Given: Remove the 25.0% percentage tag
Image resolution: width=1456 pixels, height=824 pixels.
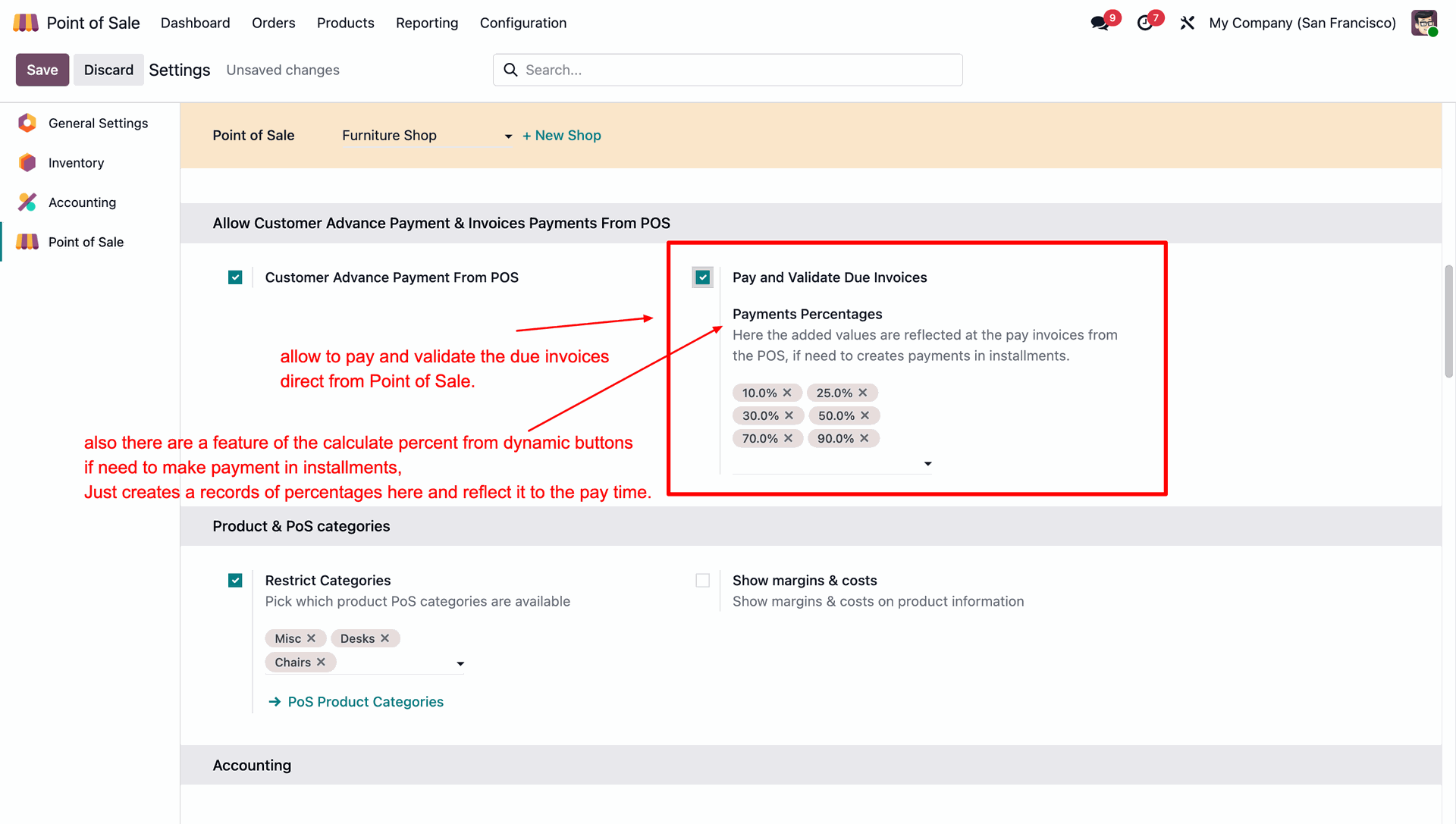Looking at the screenshot, I should point(863,393).
